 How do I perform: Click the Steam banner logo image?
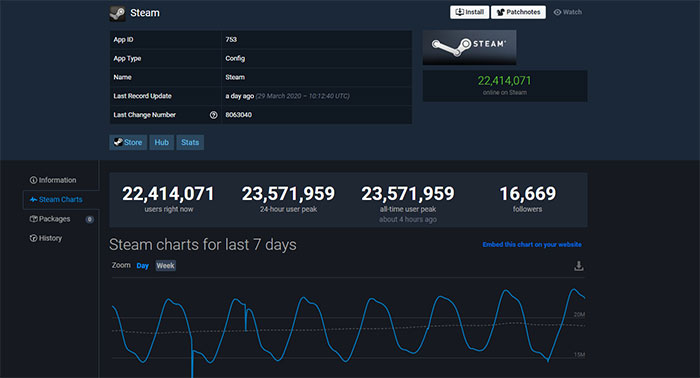coord(469,47)
